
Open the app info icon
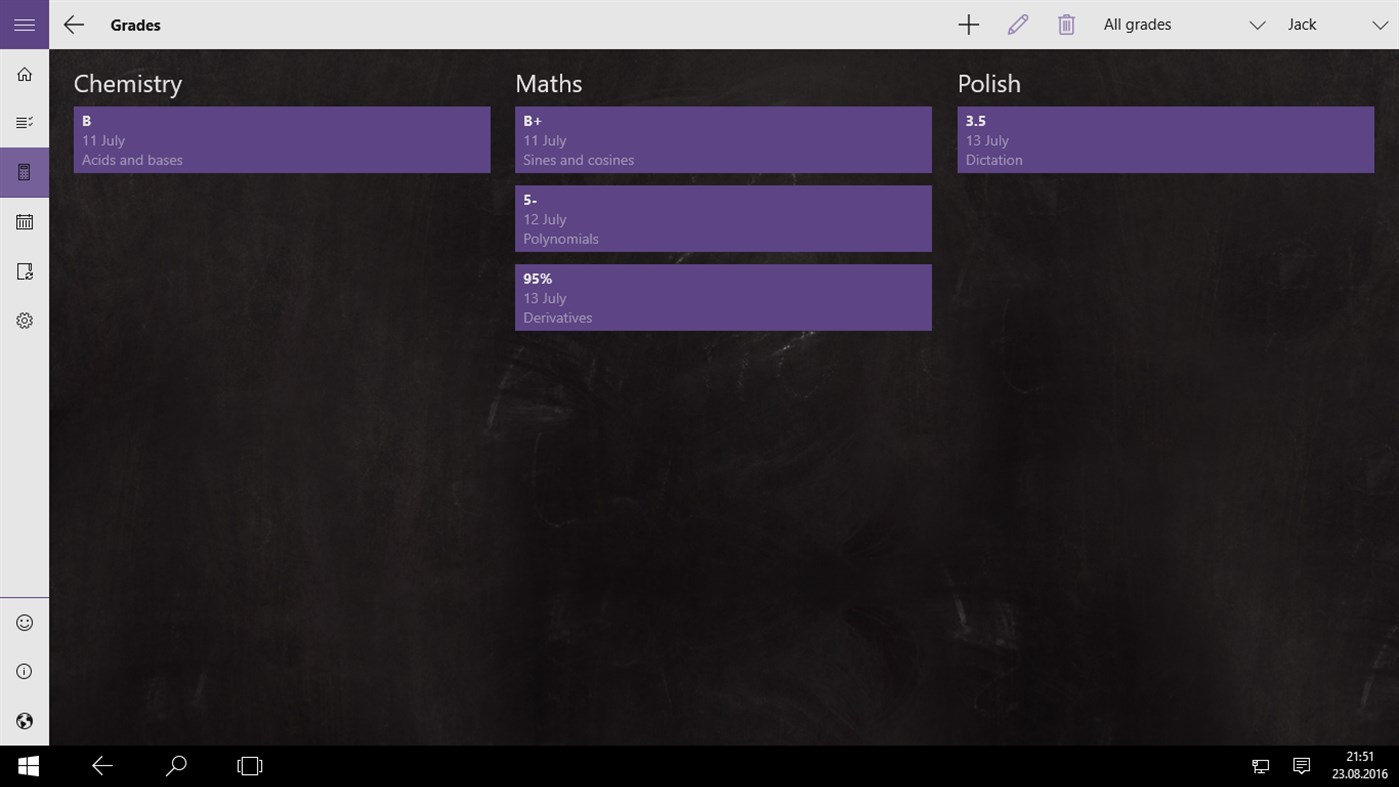(x=24, y=671)
